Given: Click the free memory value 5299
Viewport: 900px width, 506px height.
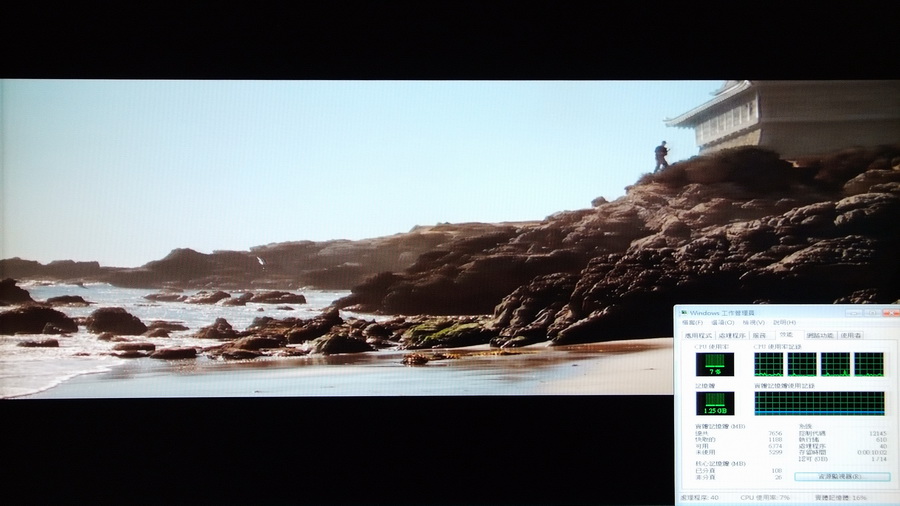Looking at the screenshot, I should point(775,453).
